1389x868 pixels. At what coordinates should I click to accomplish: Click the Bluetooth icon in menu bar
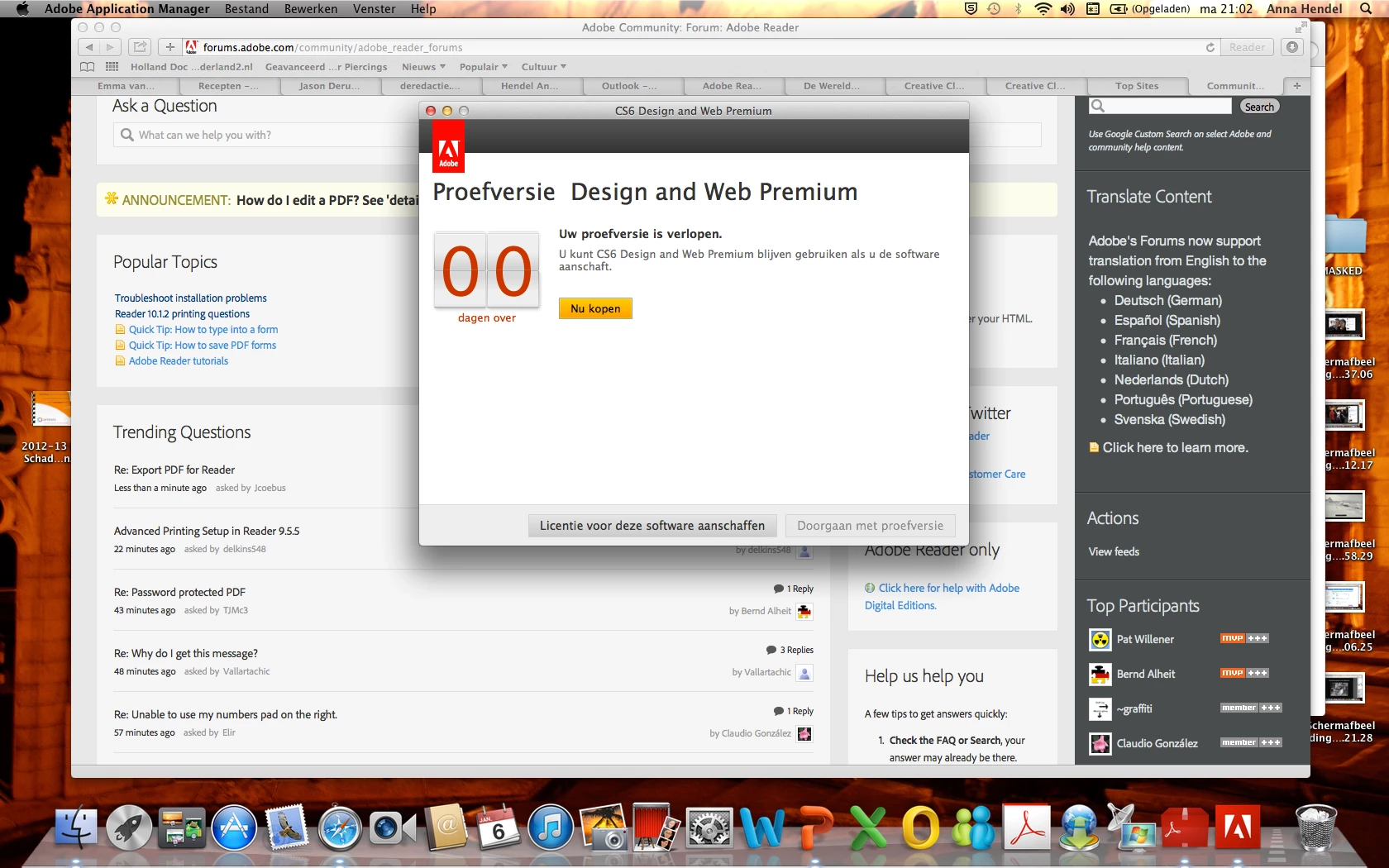point(1019,9)
